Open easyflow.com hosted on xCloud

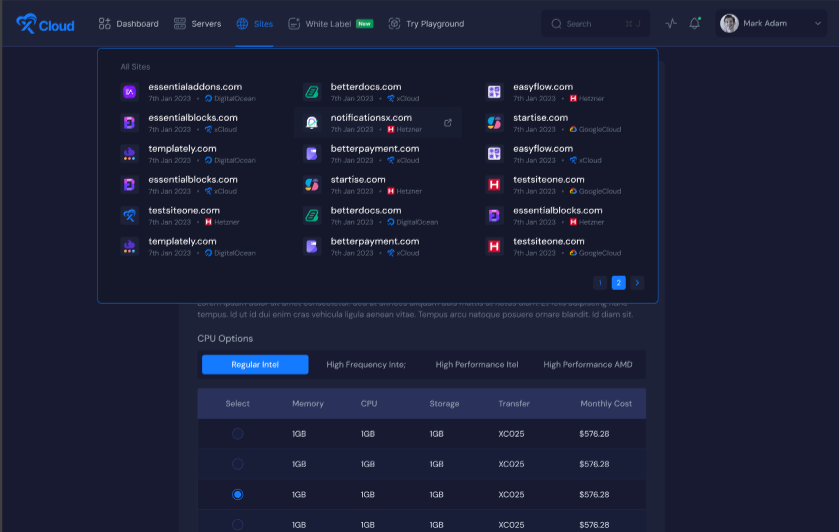tap(543, 149)
